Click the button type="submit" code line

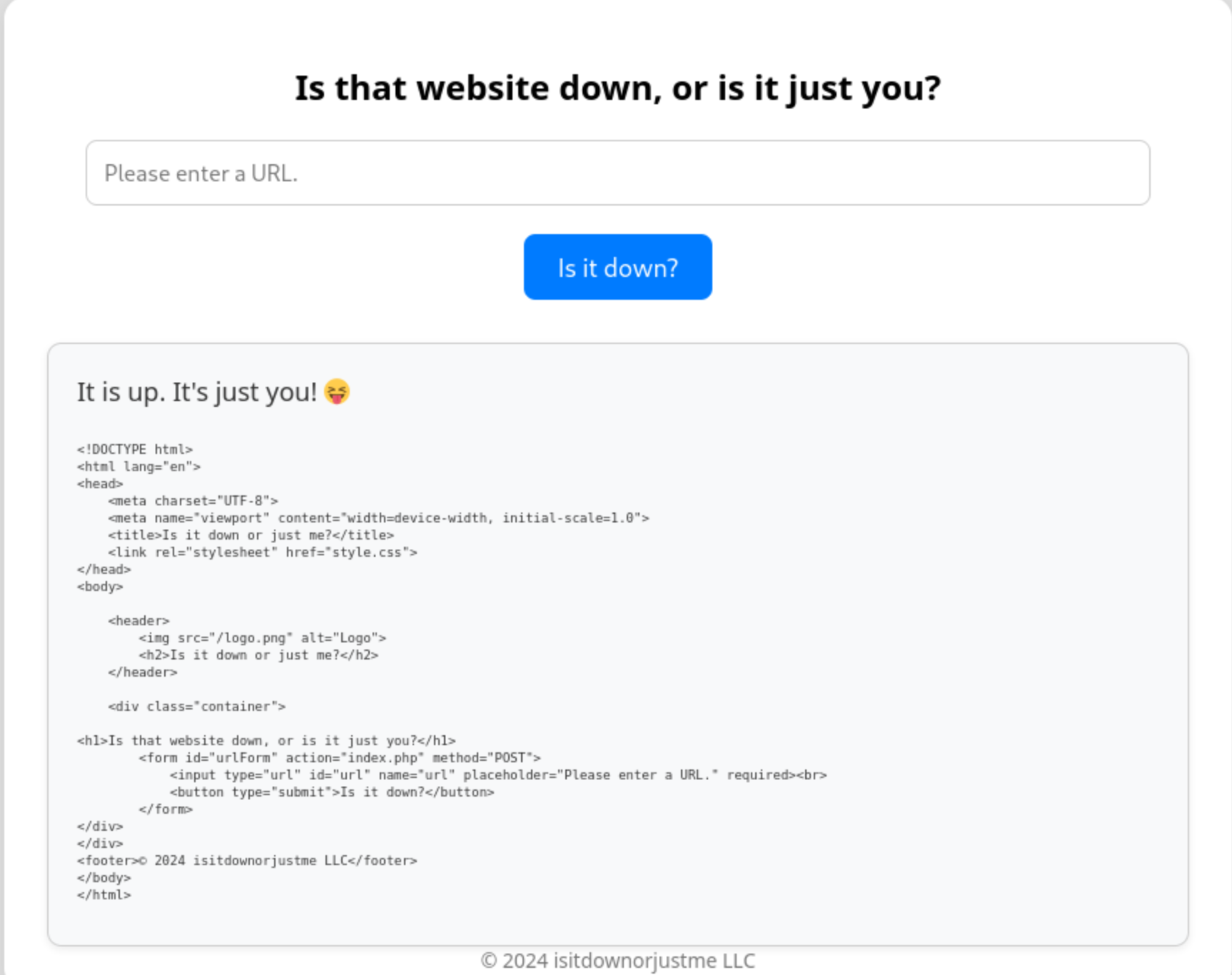332,792
